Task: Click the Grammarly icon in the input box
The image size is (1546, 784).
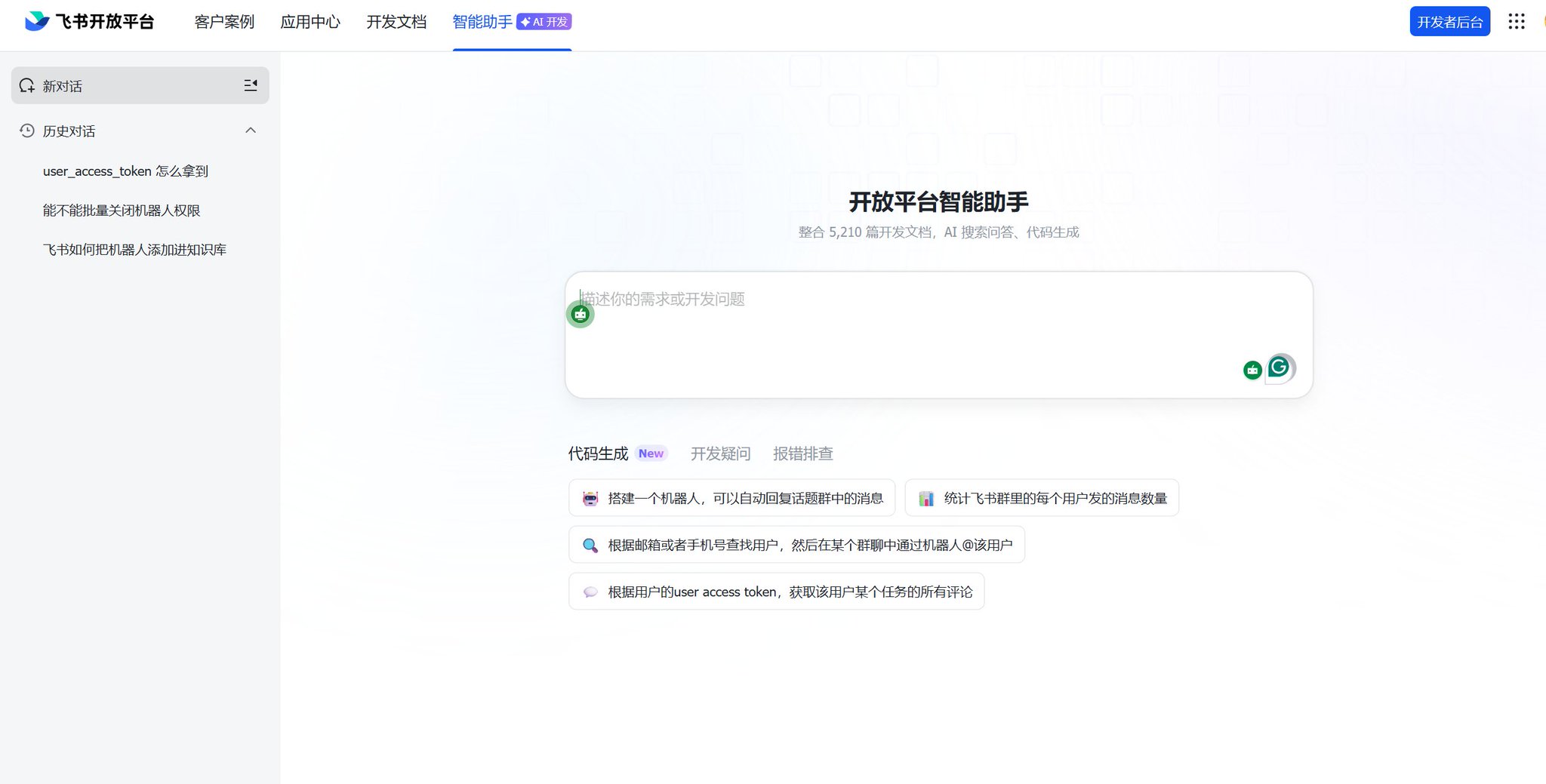Action: coord(1279,367)
